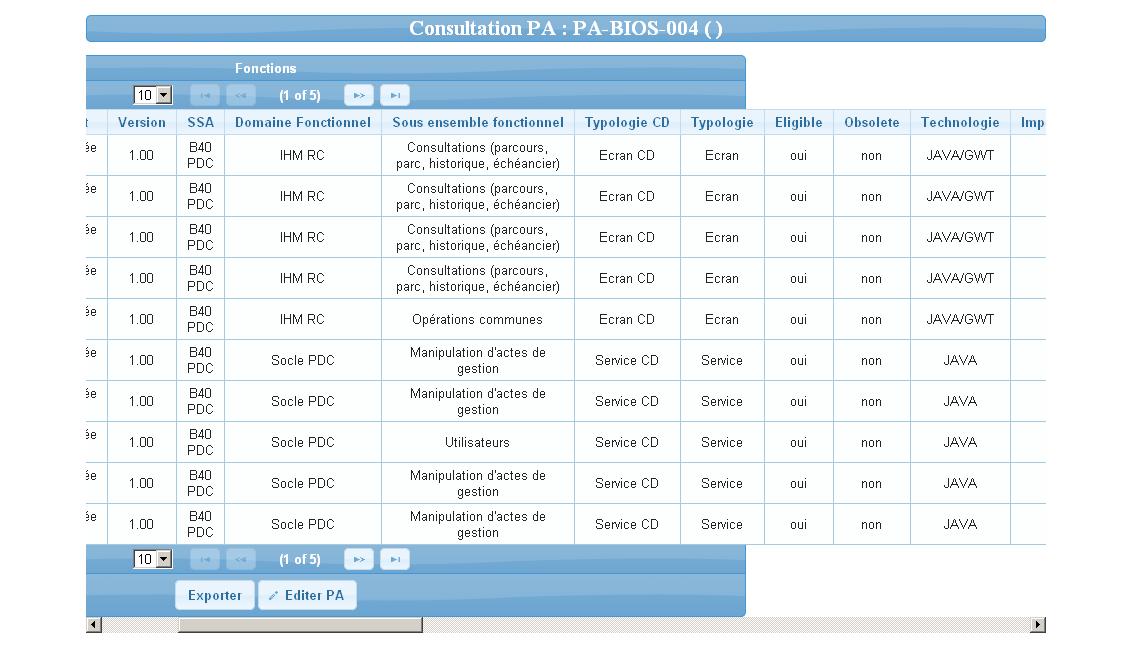Open rows-per-page dropdown in bottom paginator

point(153,559)
